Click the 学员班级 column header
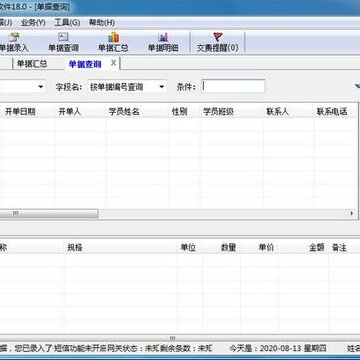The image size is (360, 360). point(218,112)
